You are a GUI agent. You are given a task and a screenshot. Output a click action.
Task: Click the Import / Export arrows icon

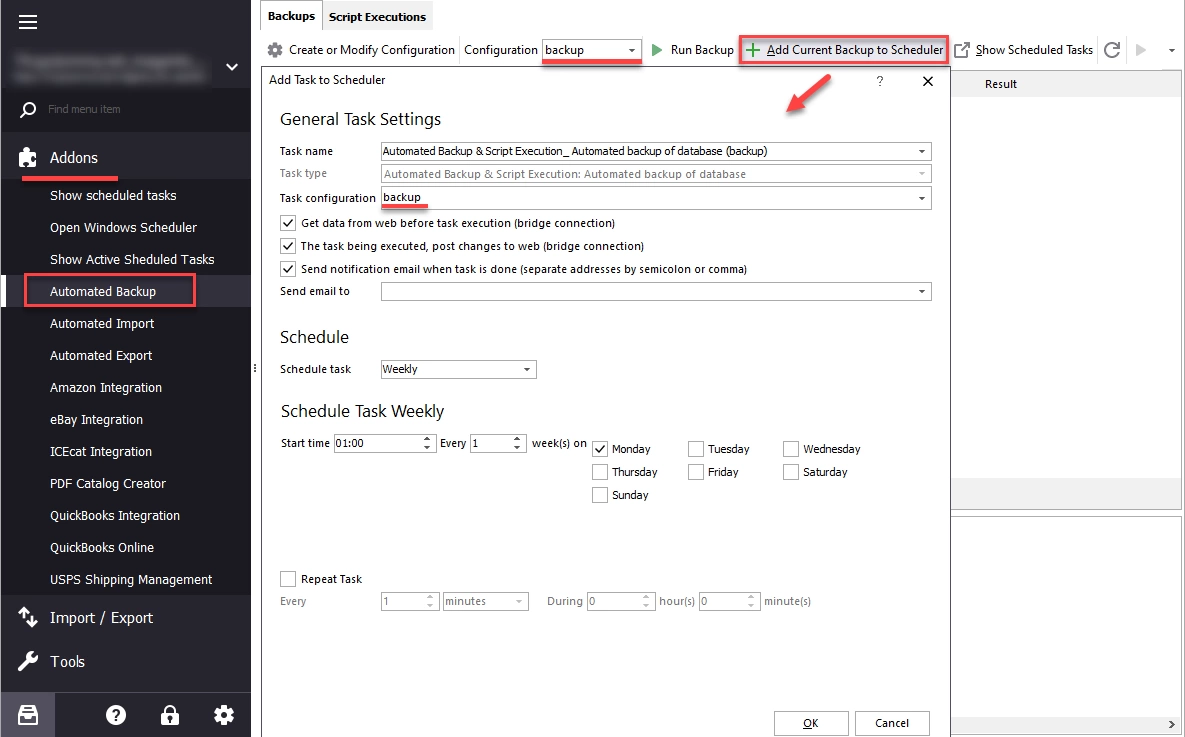pos(28,618)
